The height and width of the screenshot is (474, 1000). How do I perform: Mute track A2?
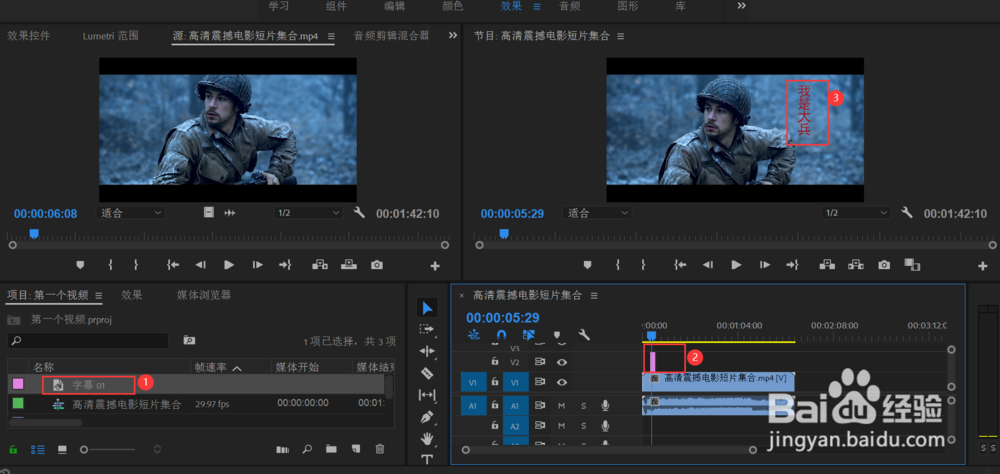point(562,426)
